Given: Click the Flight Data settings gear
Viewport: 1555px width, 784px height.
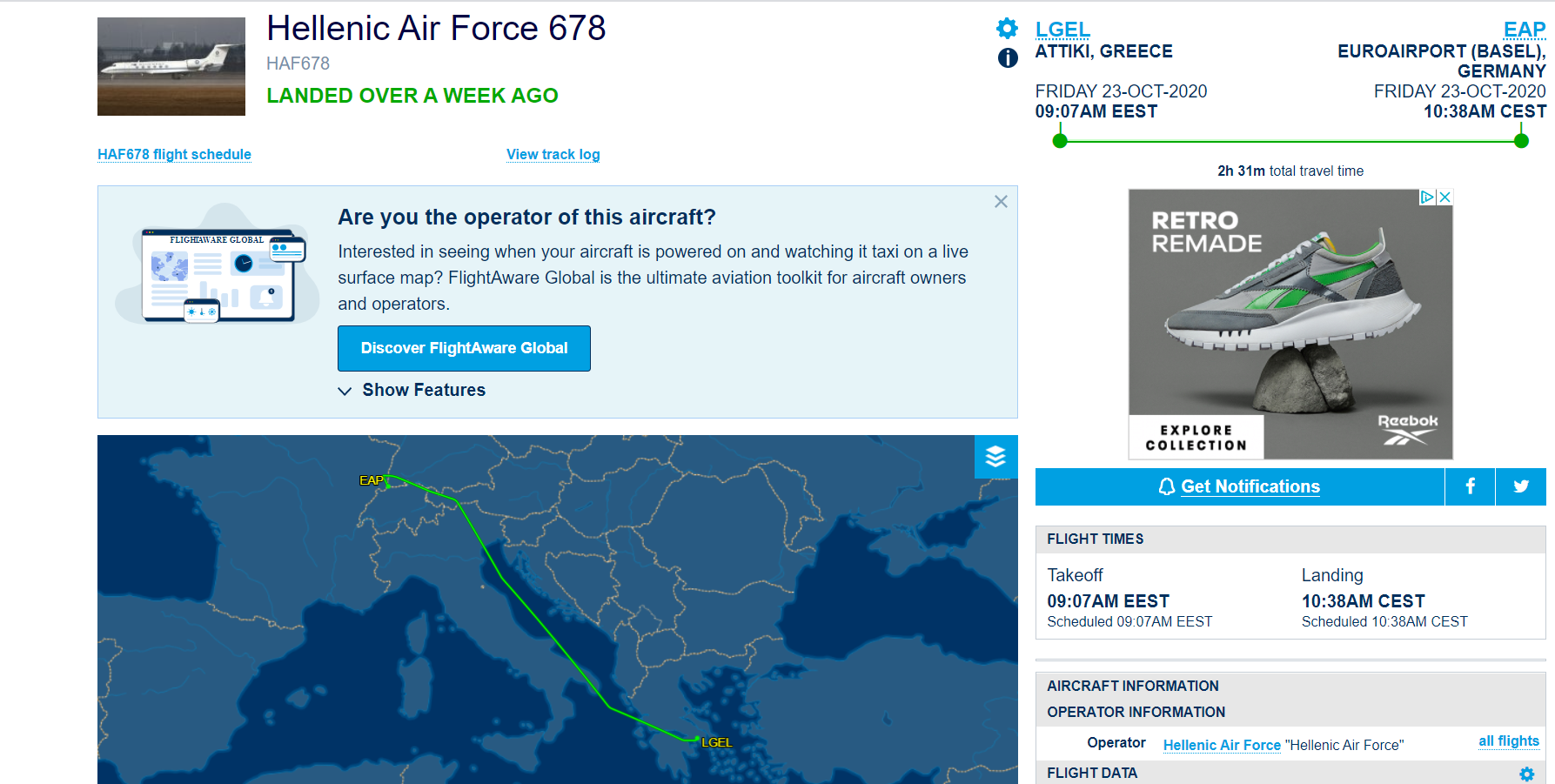Looking at the screenshot, I should pyautogui.click(x=1526, y=774).
